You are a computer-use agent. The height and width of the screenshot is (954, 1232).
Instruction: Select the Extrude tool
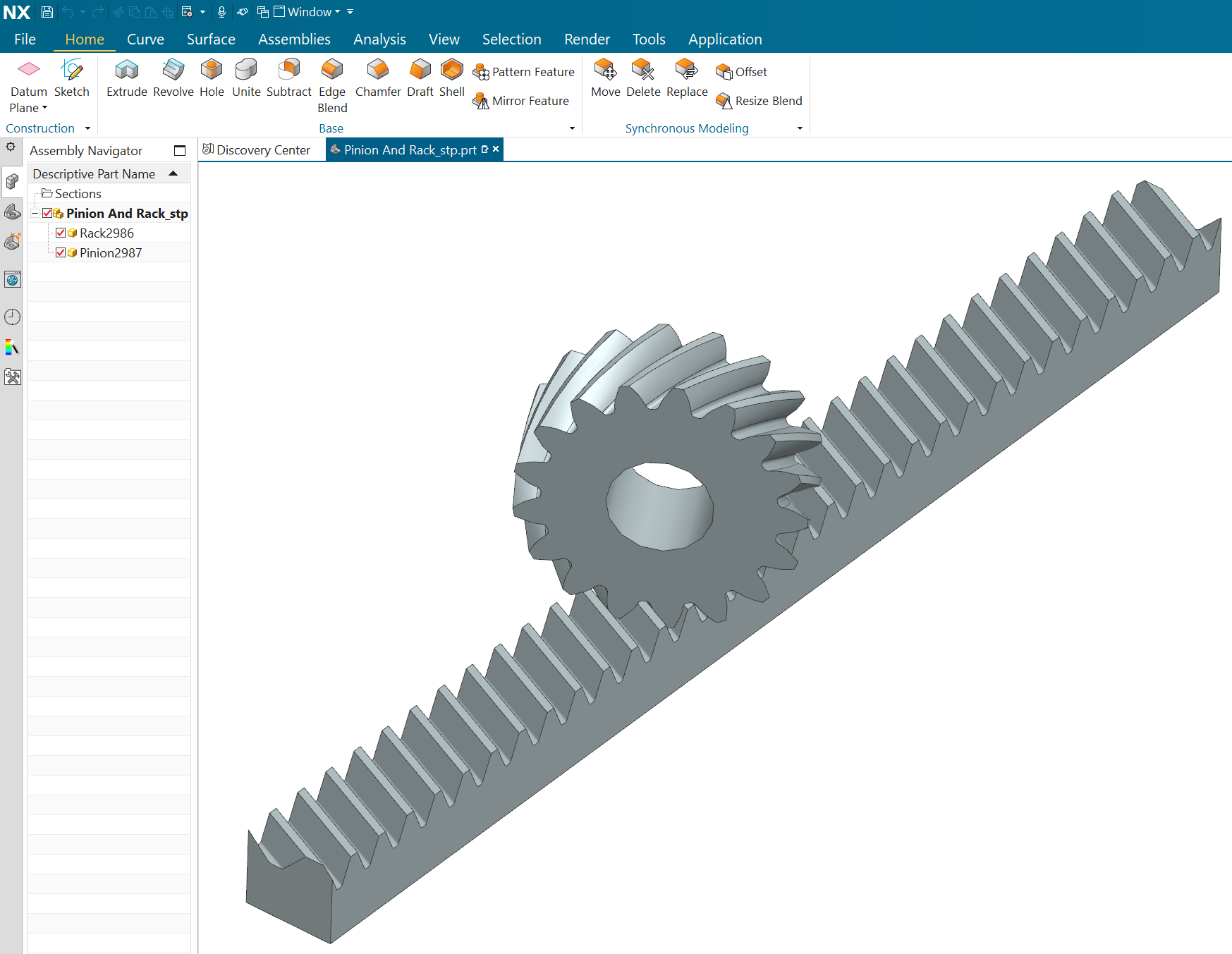(127, 78)
